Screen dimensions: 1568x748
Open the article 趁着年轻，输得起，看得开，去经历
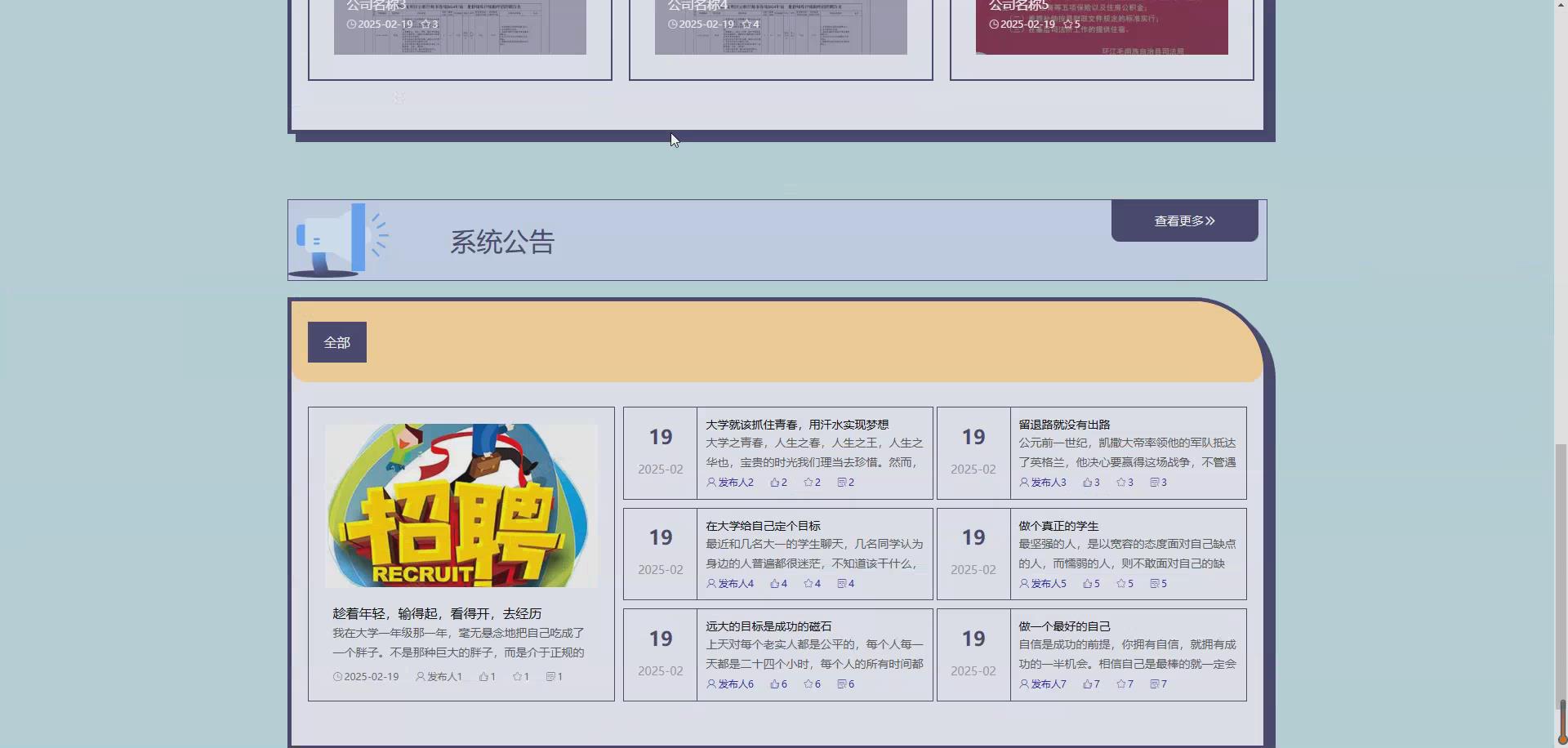coord(437,613)
